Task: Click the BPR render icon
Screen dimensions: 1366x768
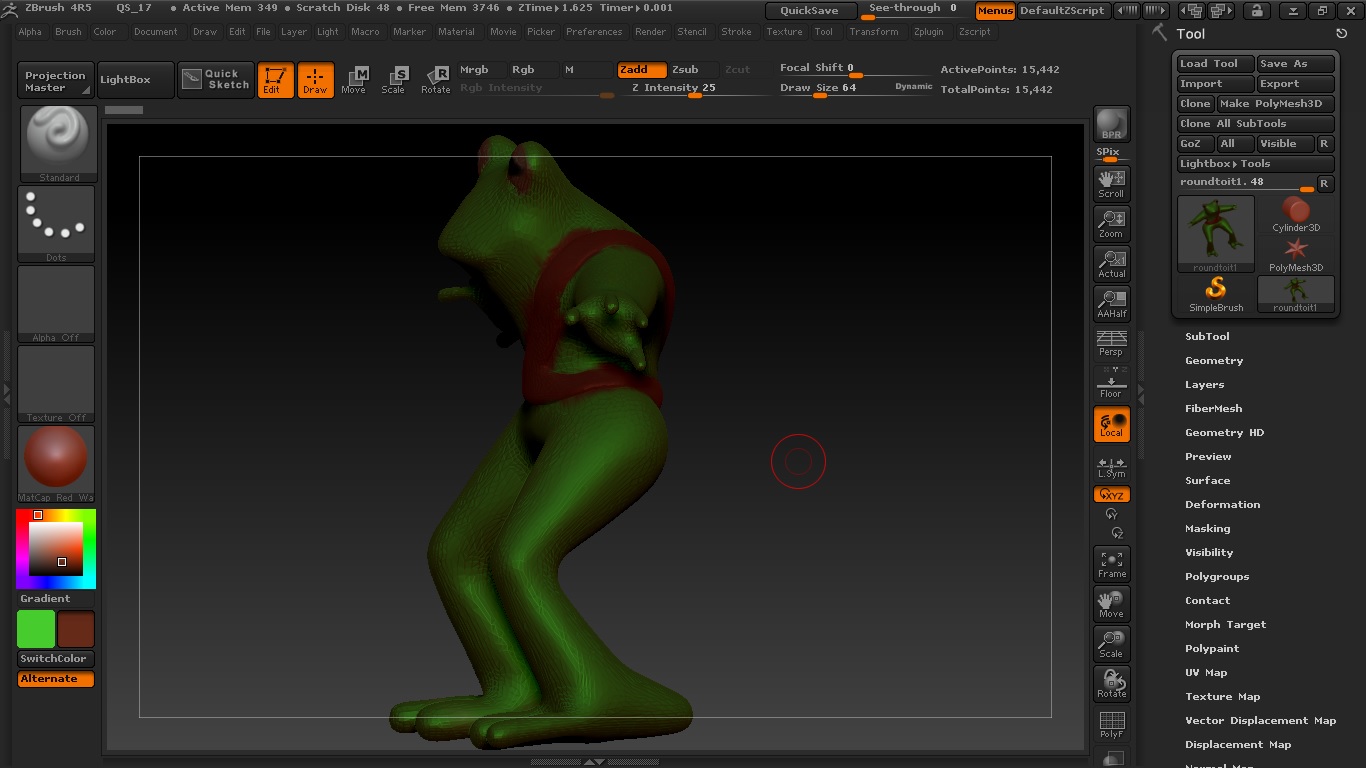Action: pos(1111,124)
